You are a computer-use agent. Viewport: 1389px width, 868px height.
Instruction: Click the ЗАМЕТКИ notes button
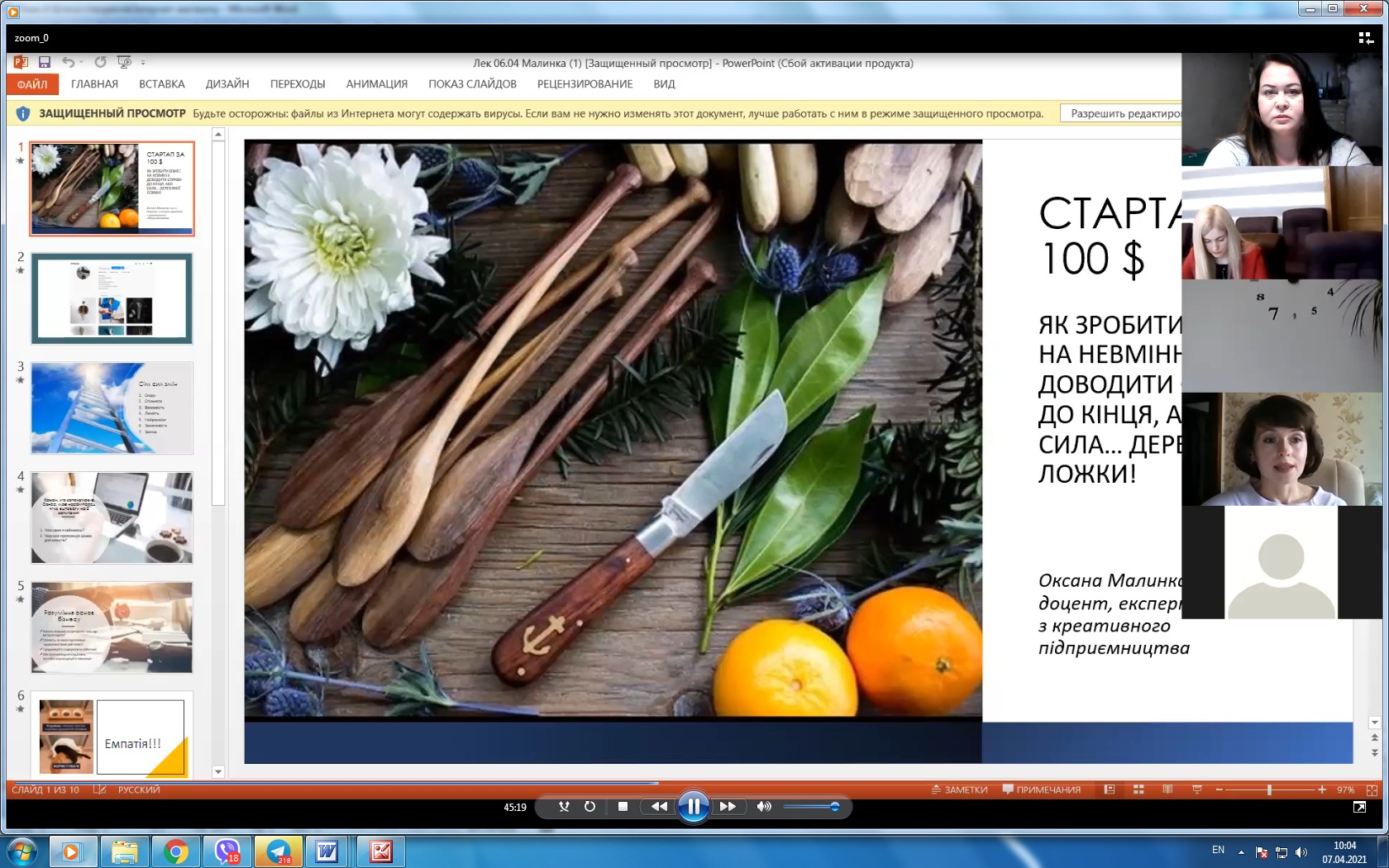[959, 789]
